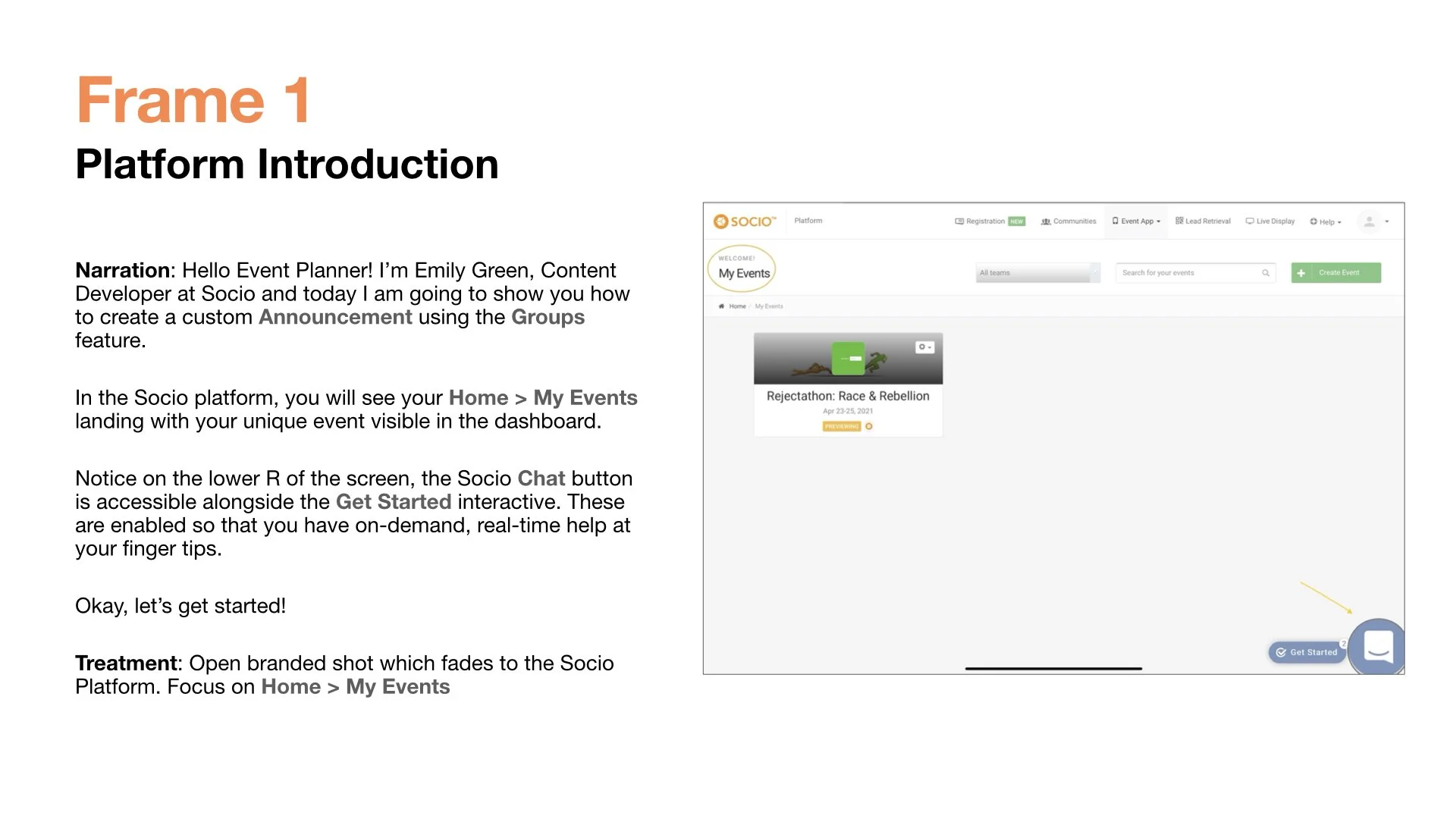Click the My Events breadcrumb link
Image resolution: width=1456 pixels, height=819 pixels.
[x=769, y=306]
